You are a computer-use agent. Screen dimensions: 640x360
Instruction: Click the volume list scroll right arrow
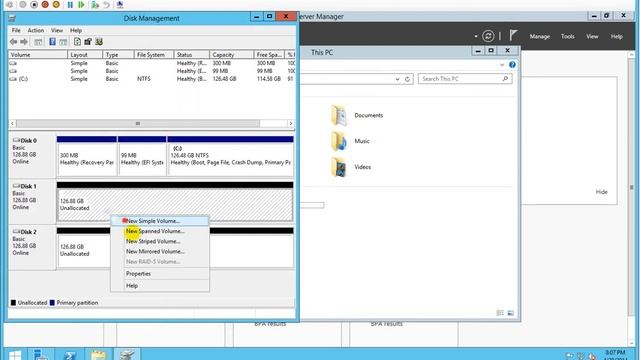click(x=291, y=124)
